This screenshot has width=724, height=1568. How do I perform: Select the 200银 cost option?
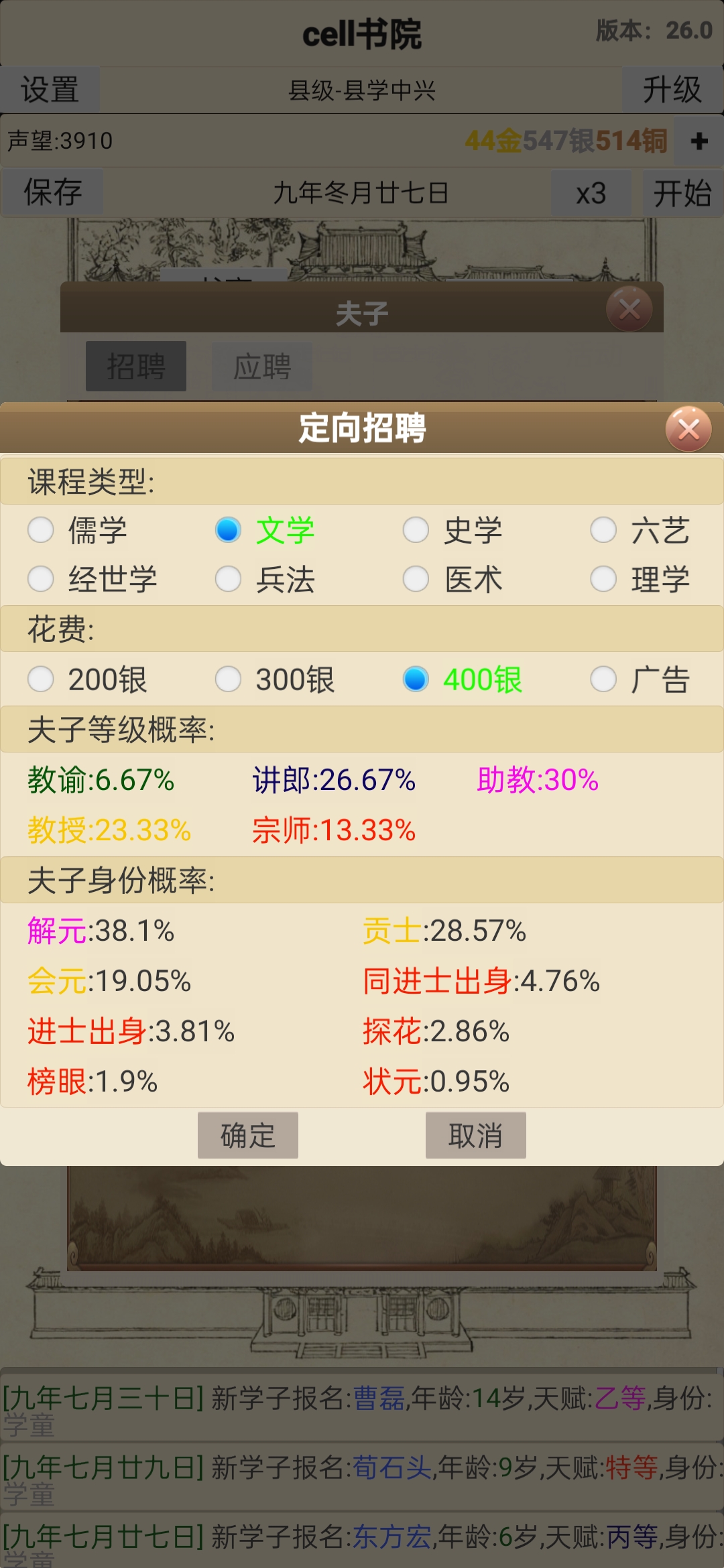tap(40, 680)
